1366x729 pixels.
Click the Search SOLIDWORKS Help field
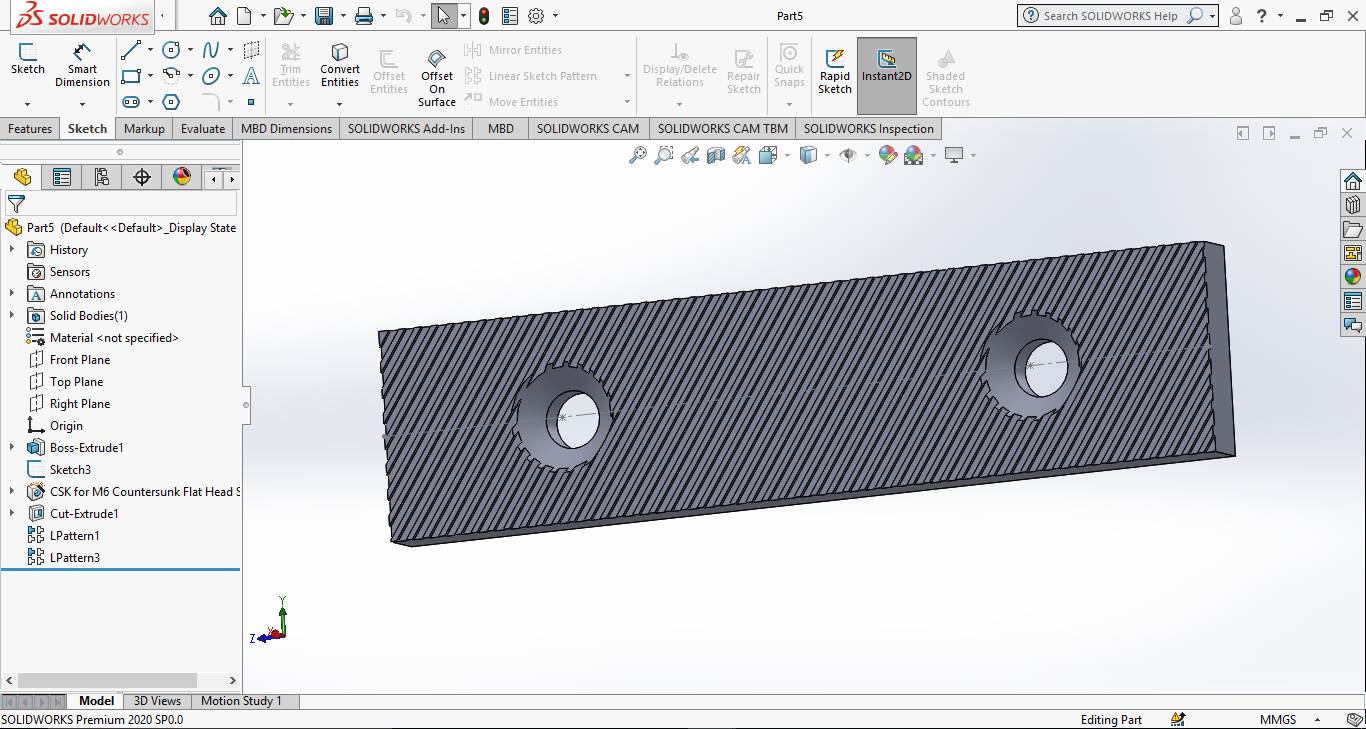tap(1110, 16)
